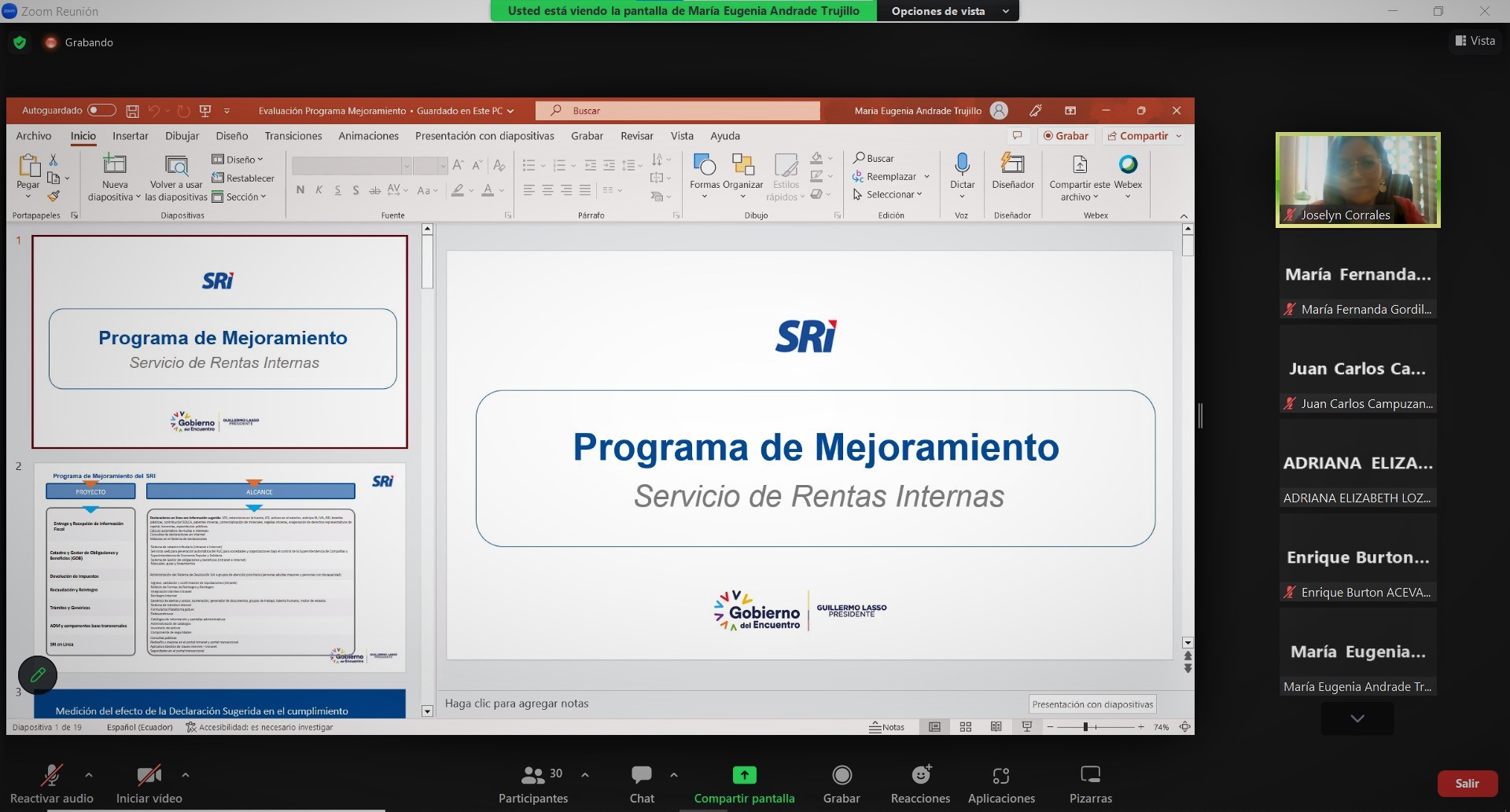This screenshot has width=1510, height=812.
Task: Expand Opciones de vista dropdown
Action: tap(947, 11)
